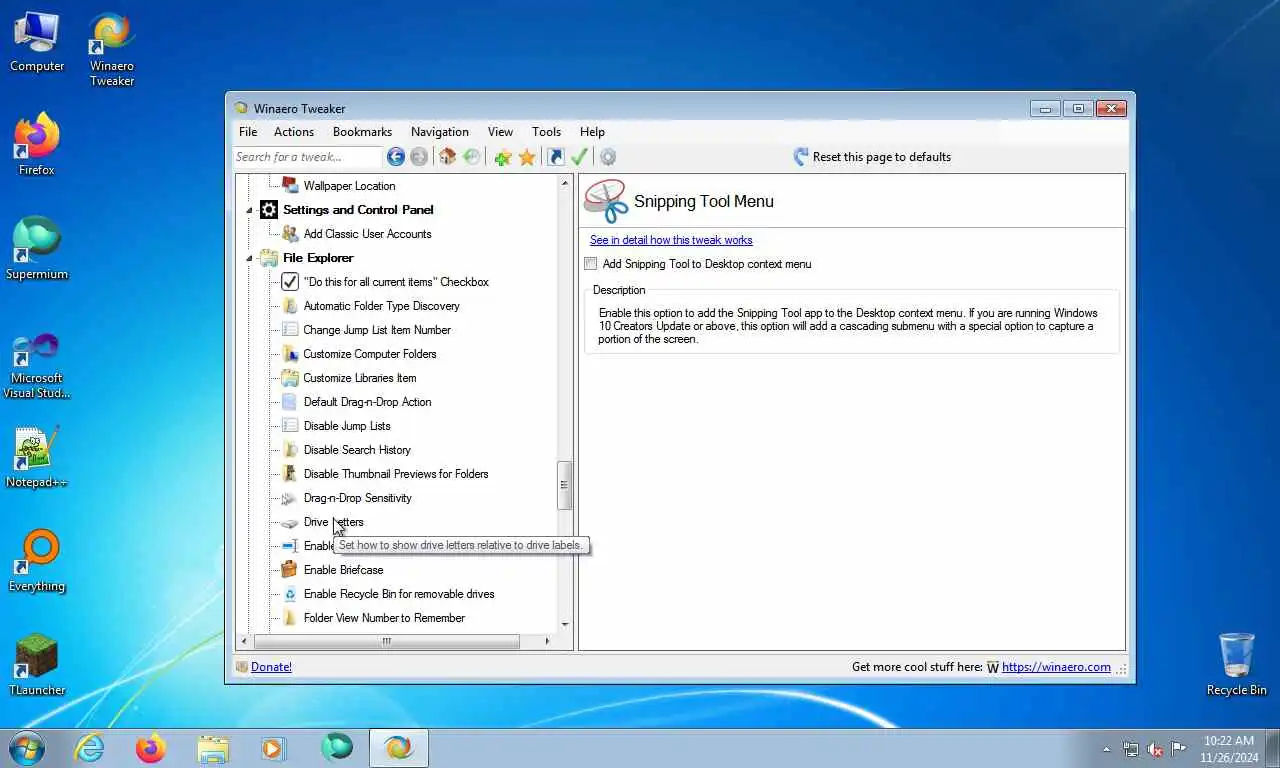
Task: Open TLauncher desktop shortcut
Action: point(37,665)
